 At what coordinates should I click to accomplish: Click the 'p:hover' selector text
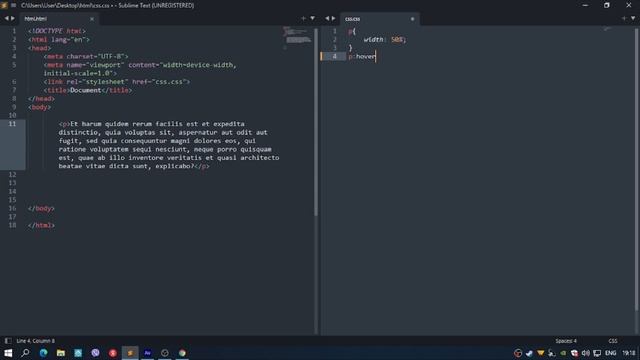pos(362,56)
